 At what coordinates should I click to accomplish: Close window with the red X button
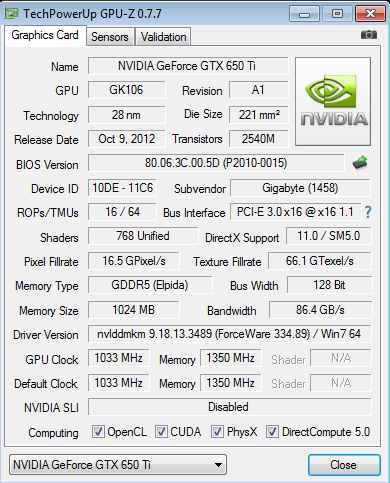370,14
